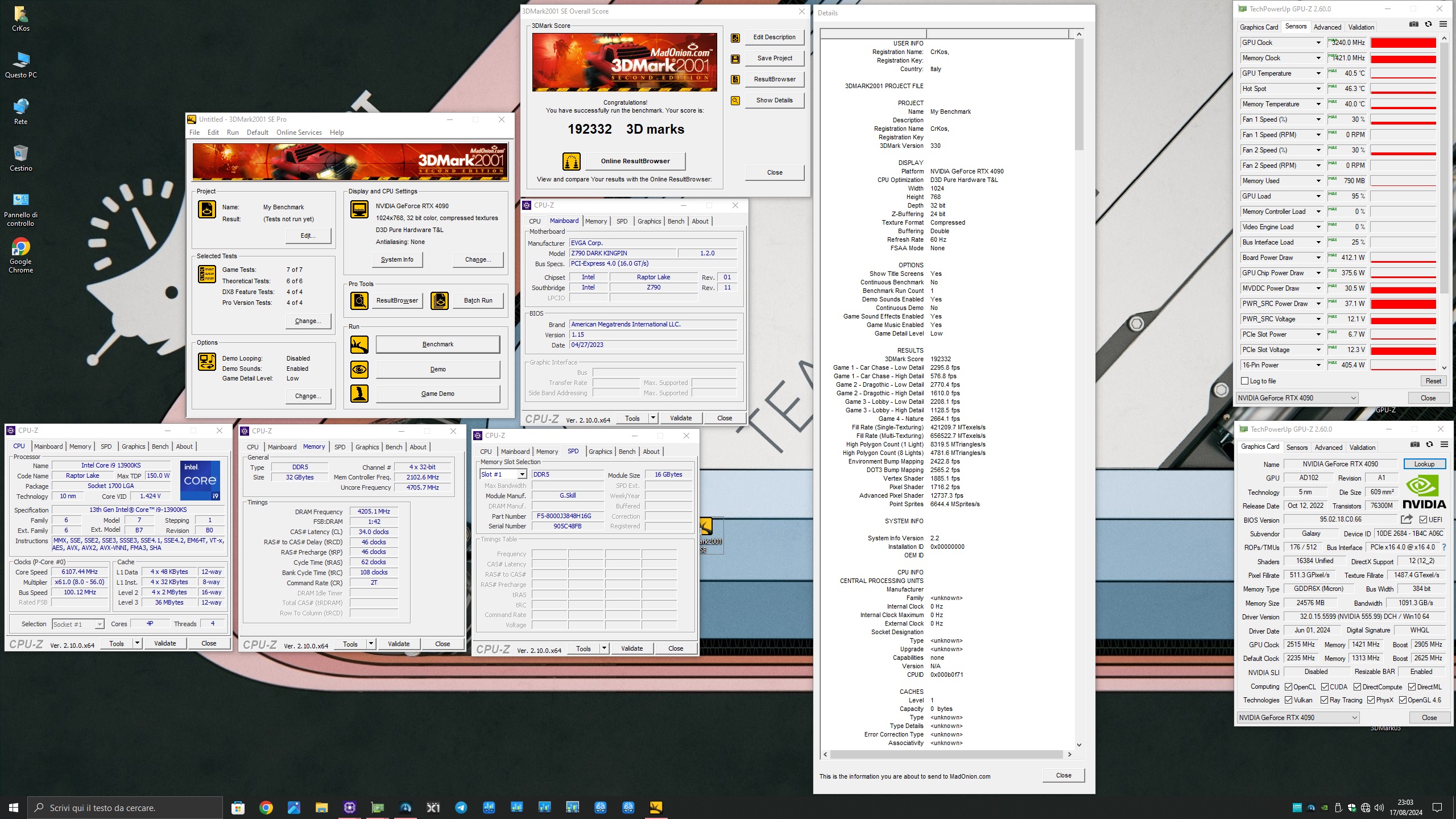This screenshot has width=1456, height=819.
Task: Click the share BIOS icon in GPU-Z
Action: (x=1407, y=519)
